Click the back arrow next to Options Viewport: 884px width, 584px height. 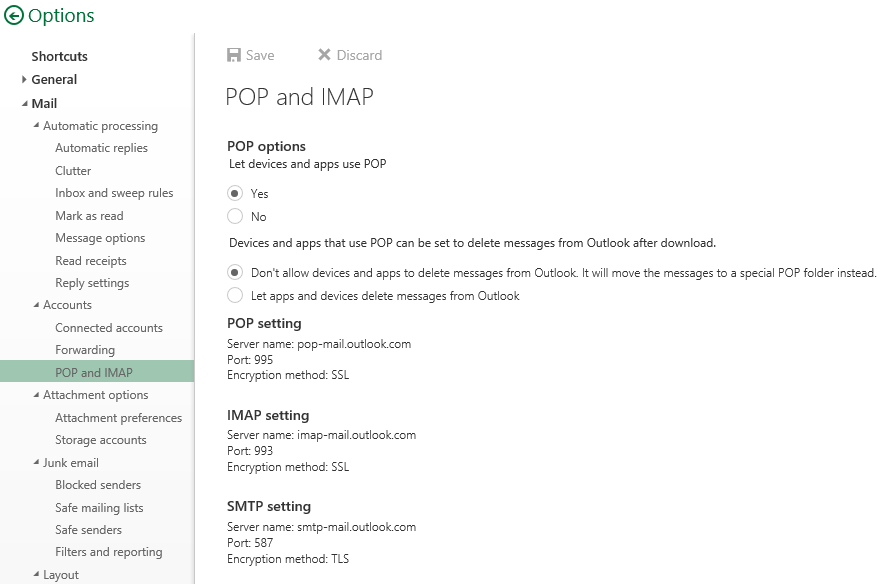coord(14,15)
